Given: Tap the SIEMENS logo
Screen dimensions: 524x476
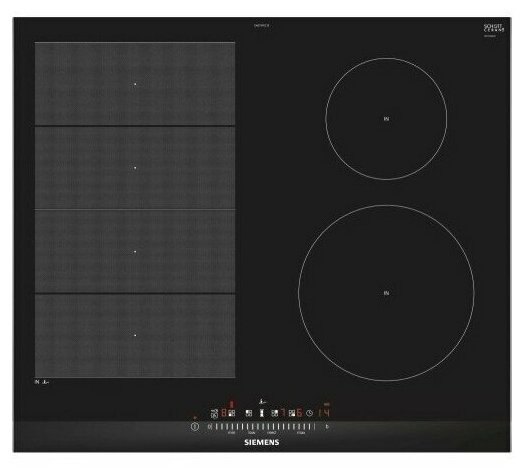Looking at the screenshot, I should coord(262,442).
